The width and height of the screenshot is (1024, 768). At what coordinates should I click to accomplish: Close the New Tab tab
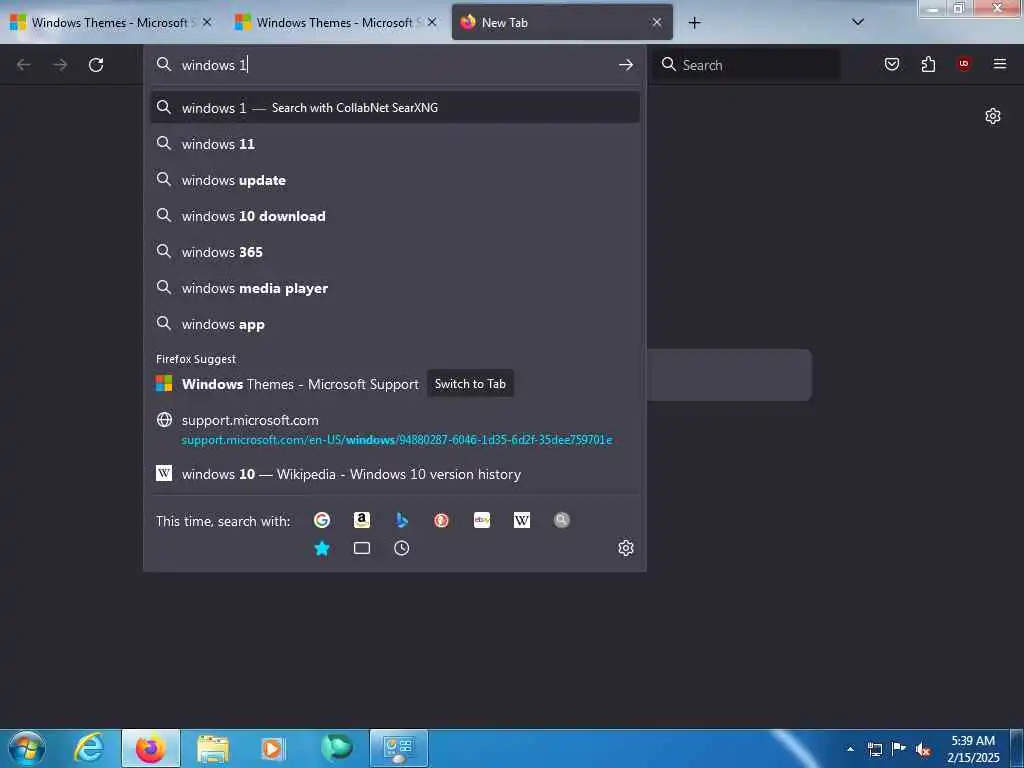click(656, 22)
